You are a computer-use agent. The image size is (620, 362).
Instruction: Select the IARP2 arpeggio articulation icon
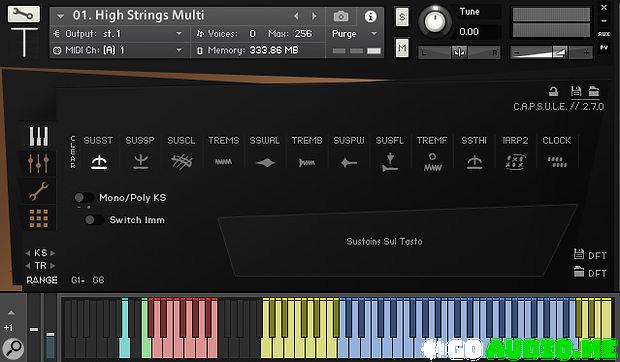(x=515, y=162)
